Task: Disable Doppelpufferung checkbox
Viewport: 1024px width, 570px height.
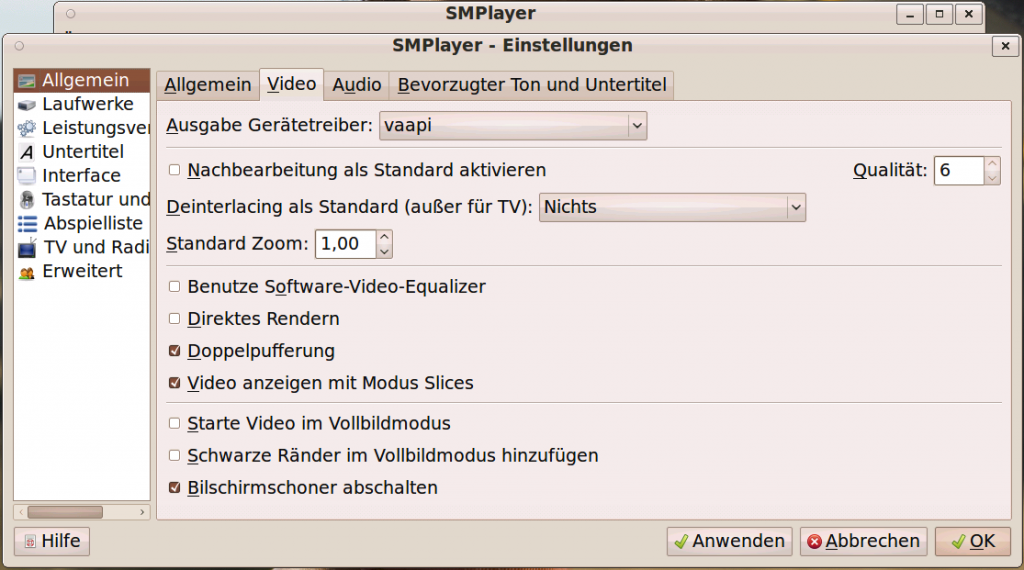Action: [x=174, y=351]
